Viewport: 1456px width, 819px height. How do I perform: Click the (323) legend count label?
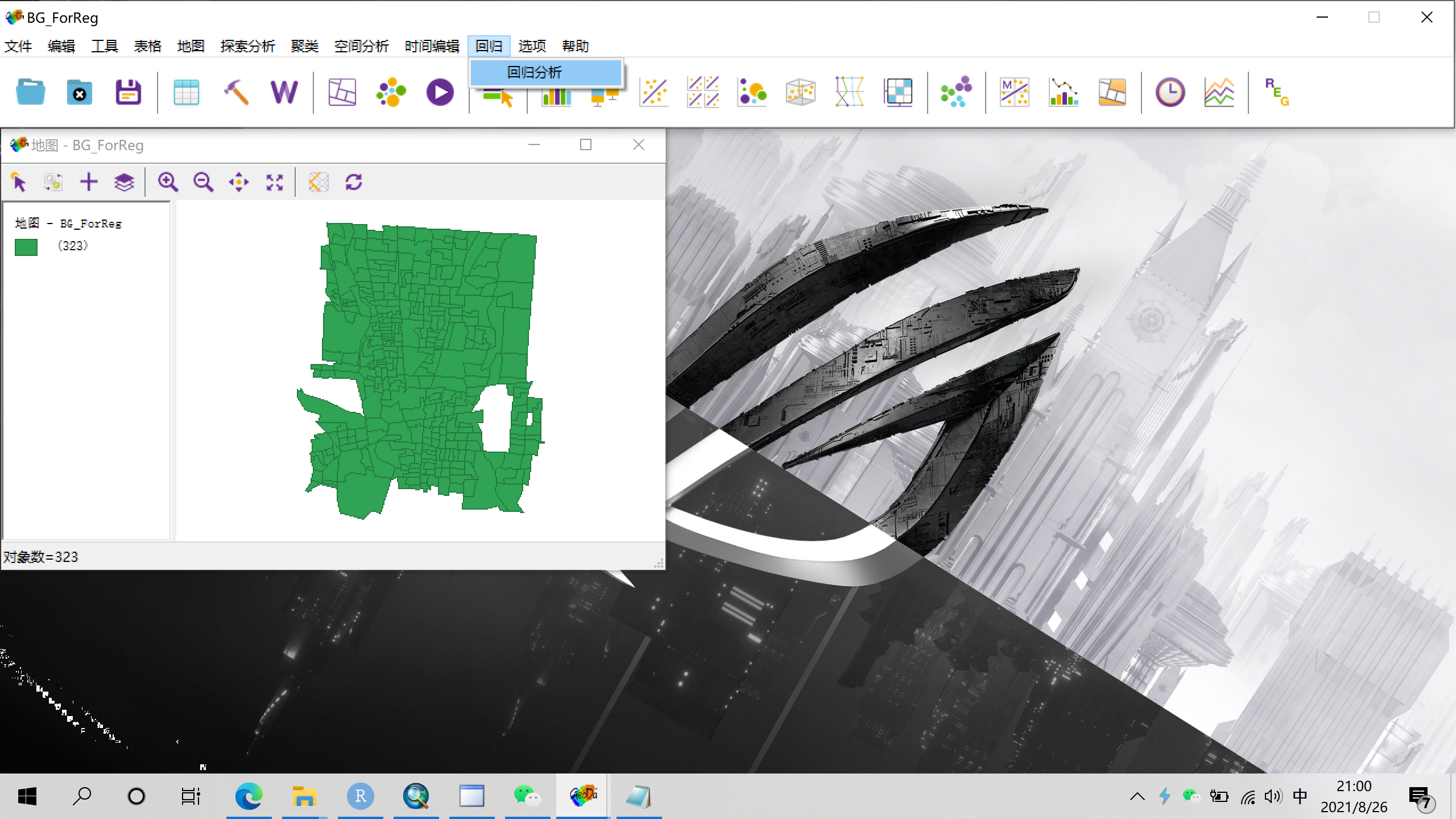pyautogui.click(x=73, y=246)
